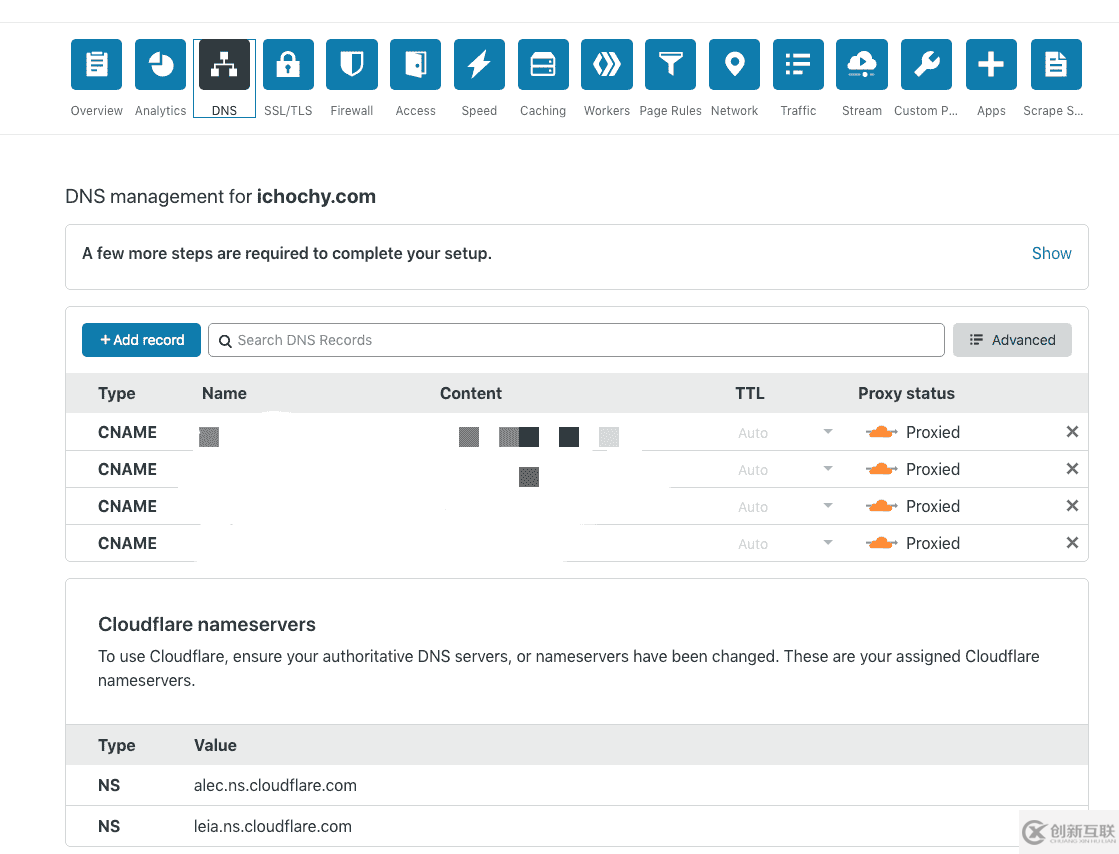Viewport: 1119px width, 854px height.
Task: Open the SSL/TLS padlock icon
Action: (288, 65)
